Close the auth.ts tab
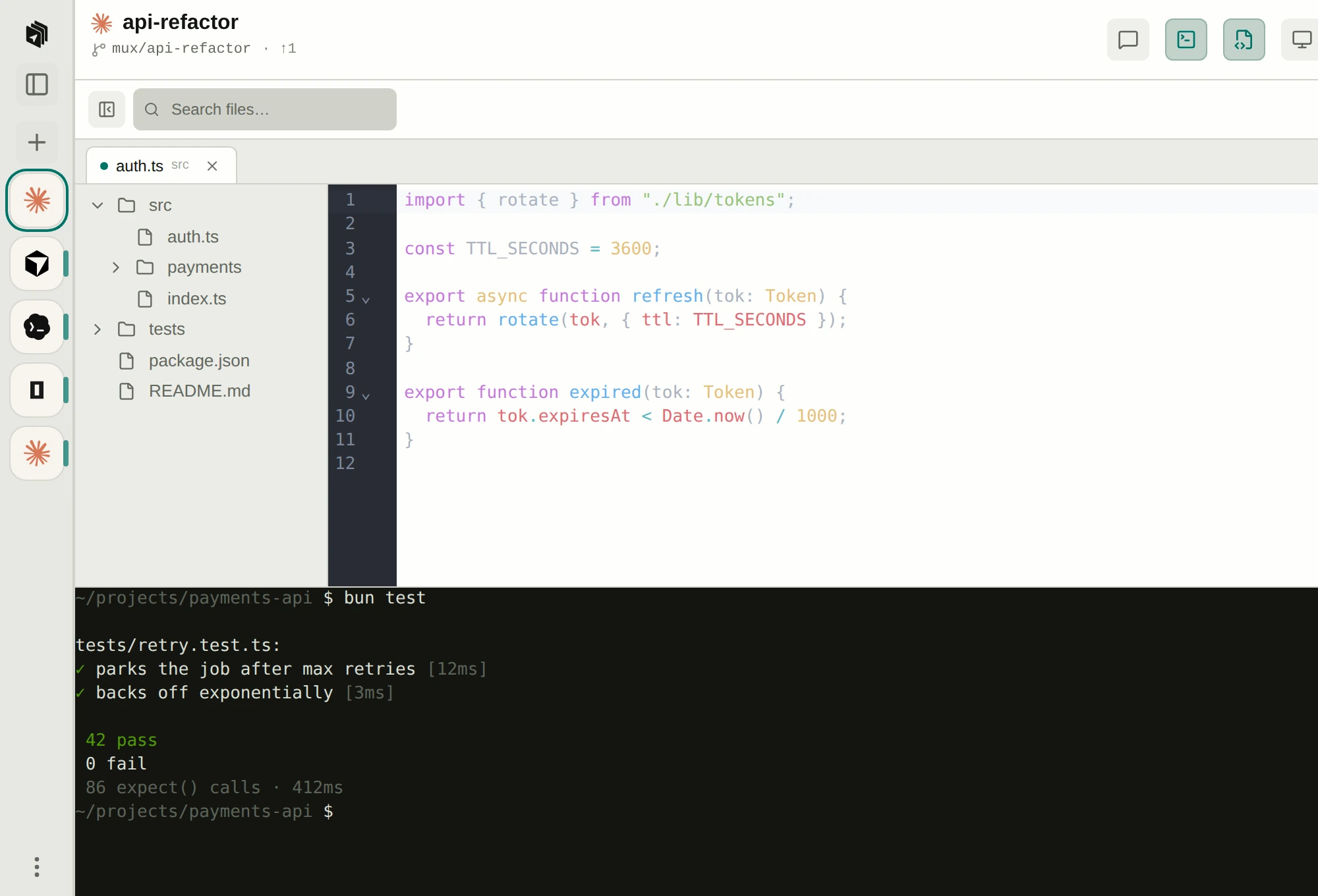 [x=212, y=166]
